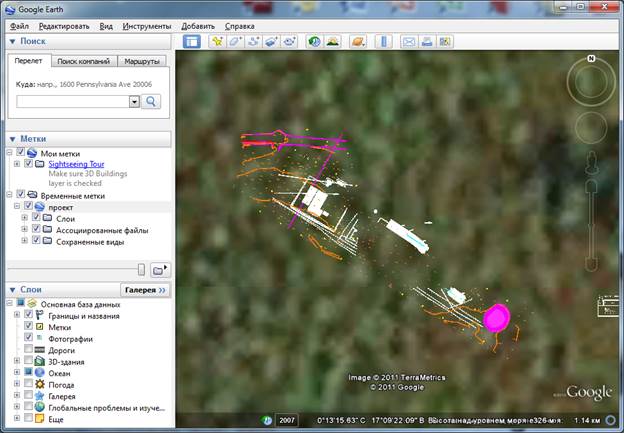Expand the Погода layer node
The width and height of the screenshot is (624, 433).
point(17,384)
